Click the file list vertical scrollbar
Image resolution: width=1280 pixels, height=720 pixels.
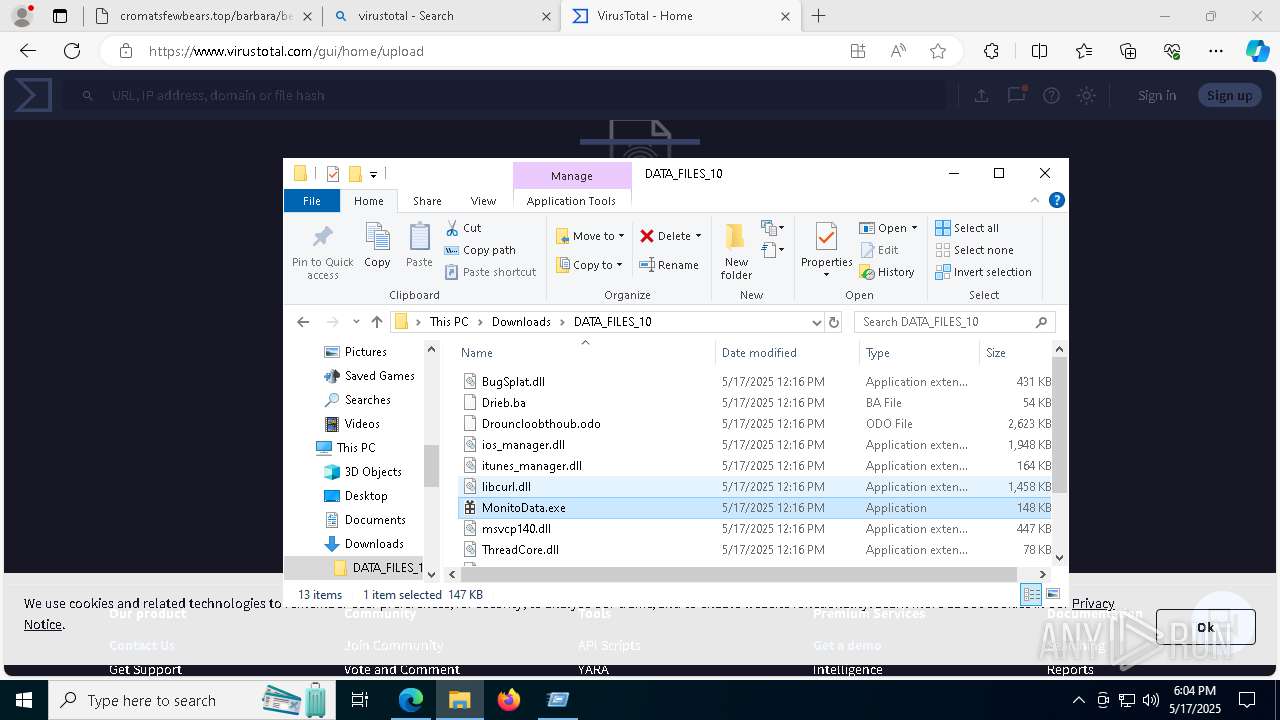(1060, 424)
